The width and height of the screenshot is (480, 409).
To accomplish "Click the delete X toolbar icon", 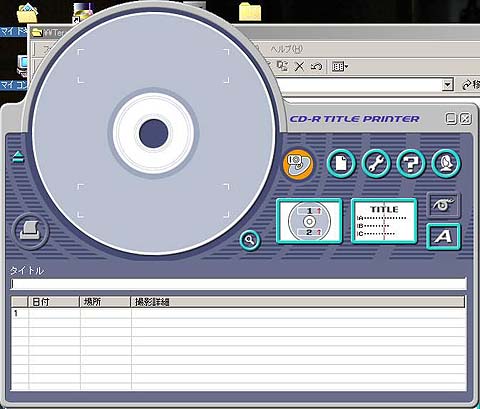I will click(299, 67).
